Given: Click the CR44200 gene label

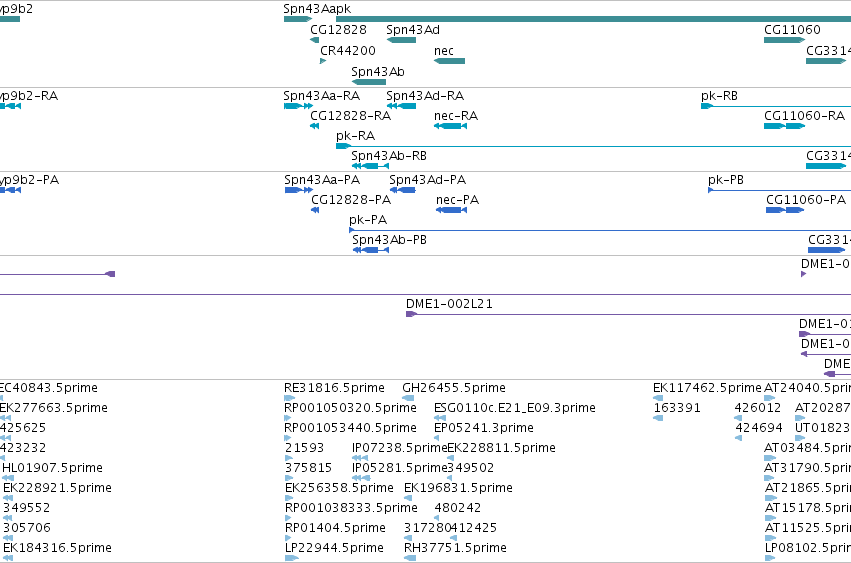Looking at the screenshot, I should pyautogui.click(x=347, y=50).
